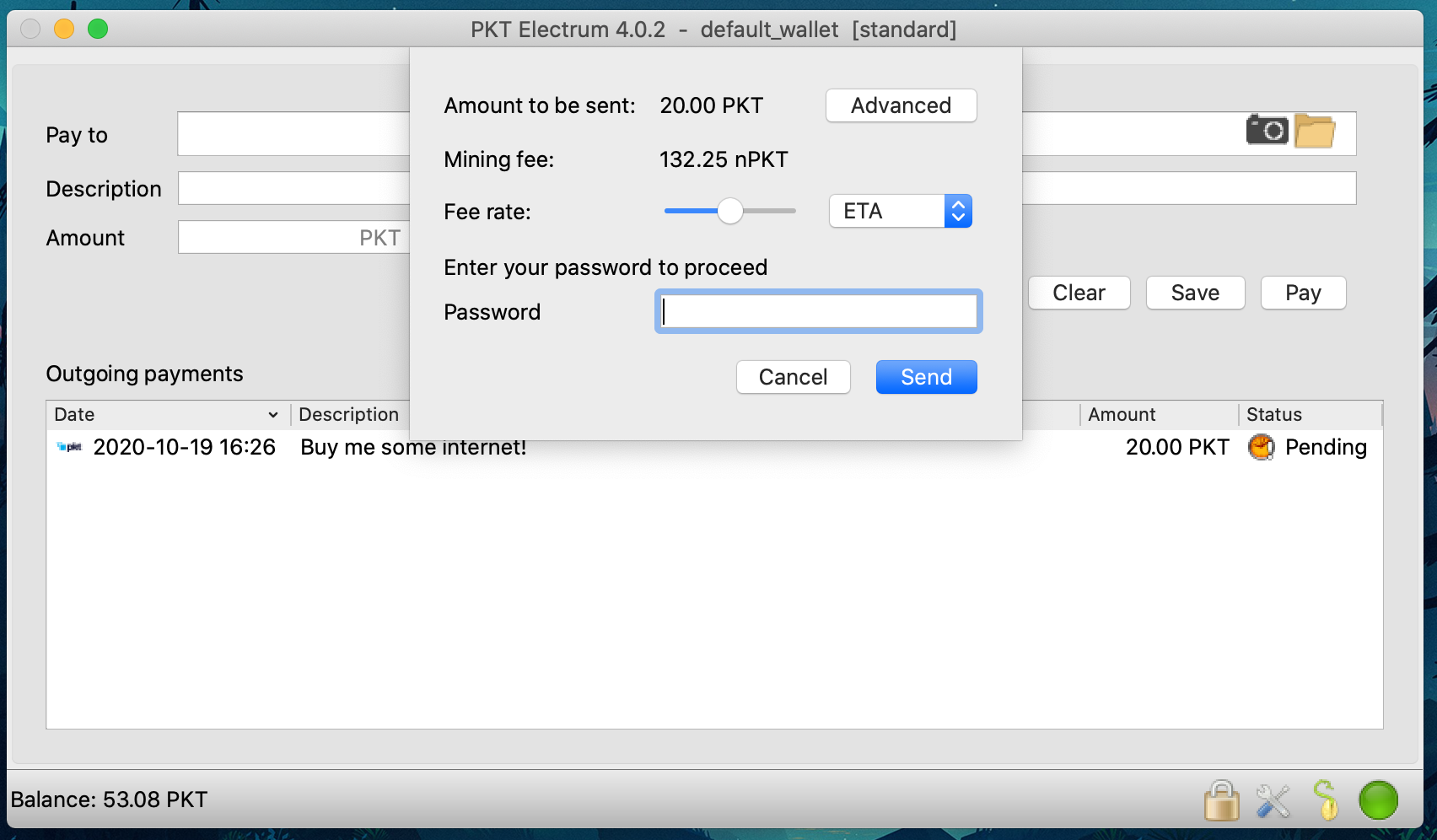
Task: Click the camera QR scan icon
Action: [x=1266, y=131]
